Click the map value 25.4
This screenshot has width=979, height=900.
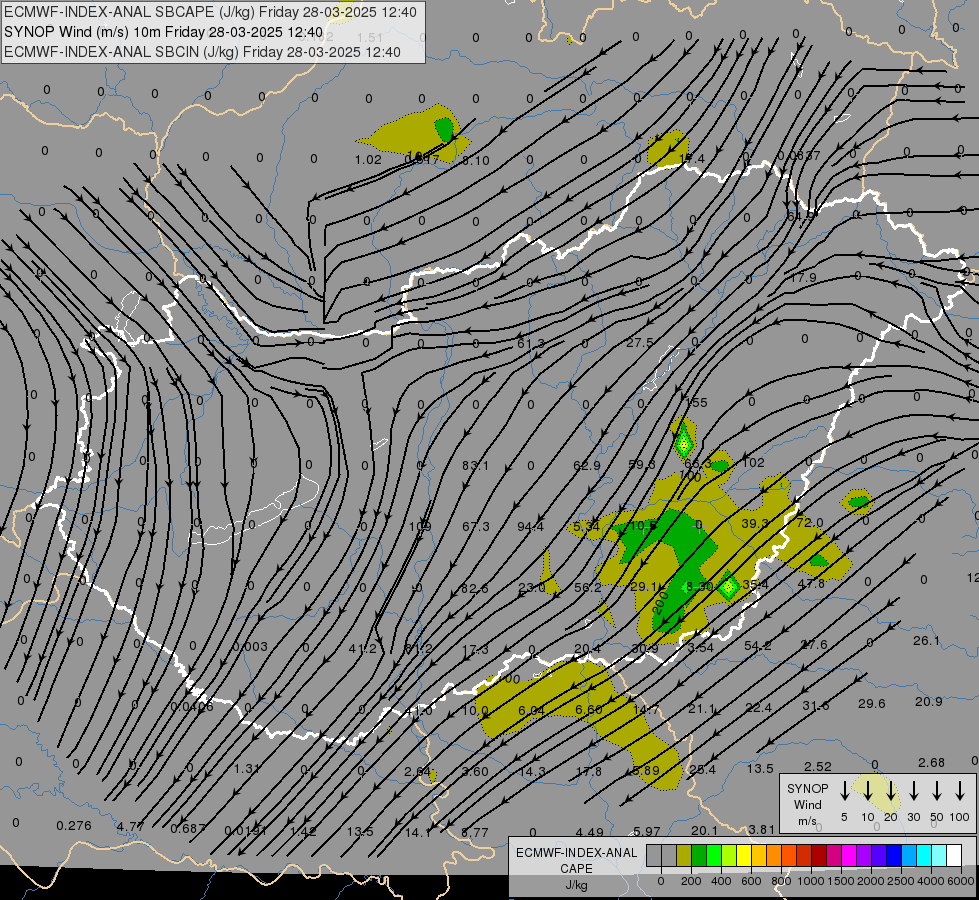coord(702,769)
